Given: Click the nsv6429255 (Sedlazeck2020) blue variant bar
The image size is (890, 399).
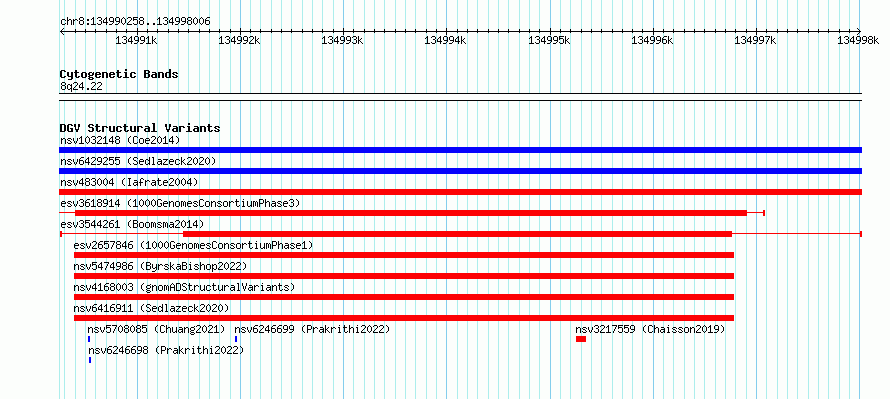Looking at the screenshot, I should coord(460,171).
